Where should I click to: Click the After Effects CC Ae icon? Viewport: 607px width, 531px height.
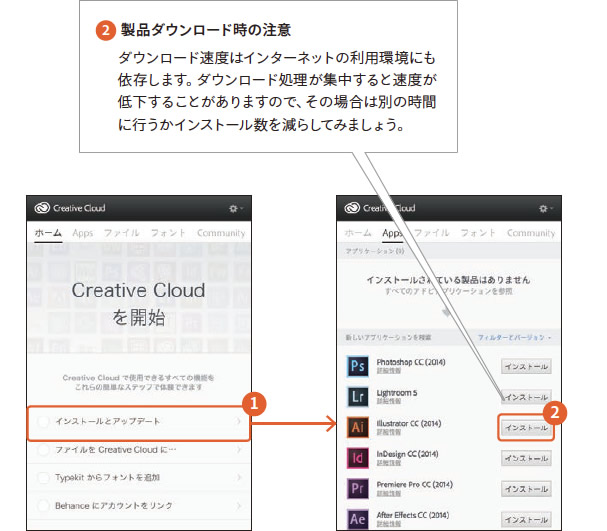pyautogui.click(x=357, y=519)
